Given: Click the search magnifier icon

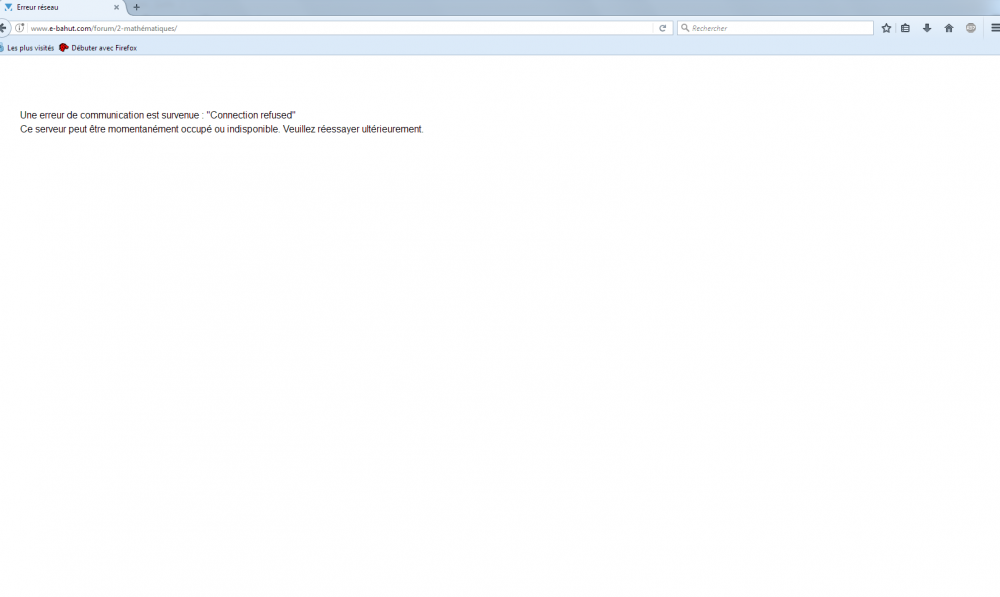Looking at the screenshot, I should point(685,28).
